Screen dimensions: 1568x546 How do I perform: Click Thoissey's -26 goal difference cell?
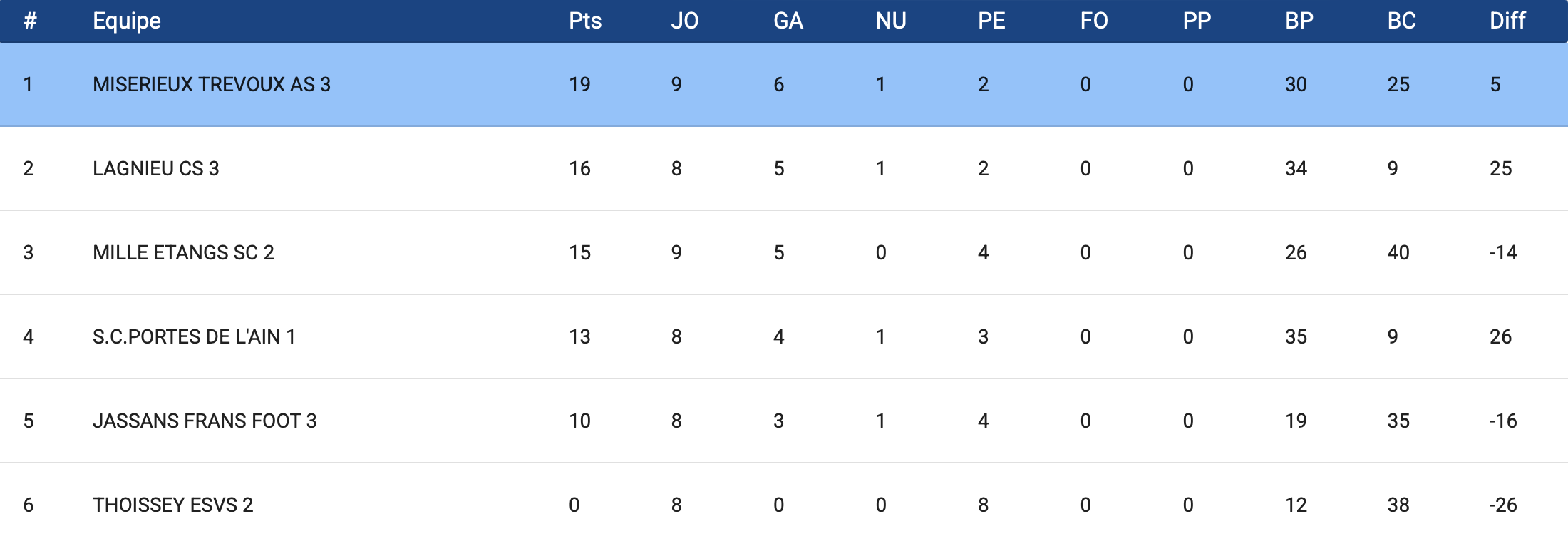point(1502,505)
